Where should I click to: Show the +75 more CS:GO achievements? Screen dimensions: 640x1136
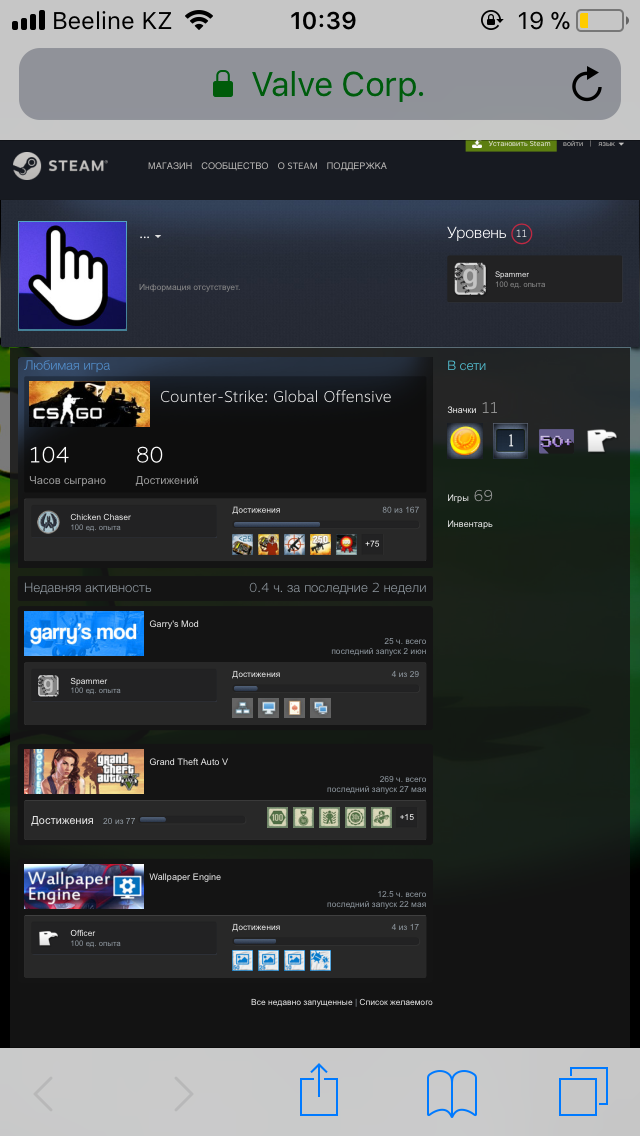click(x=372, y=544)
